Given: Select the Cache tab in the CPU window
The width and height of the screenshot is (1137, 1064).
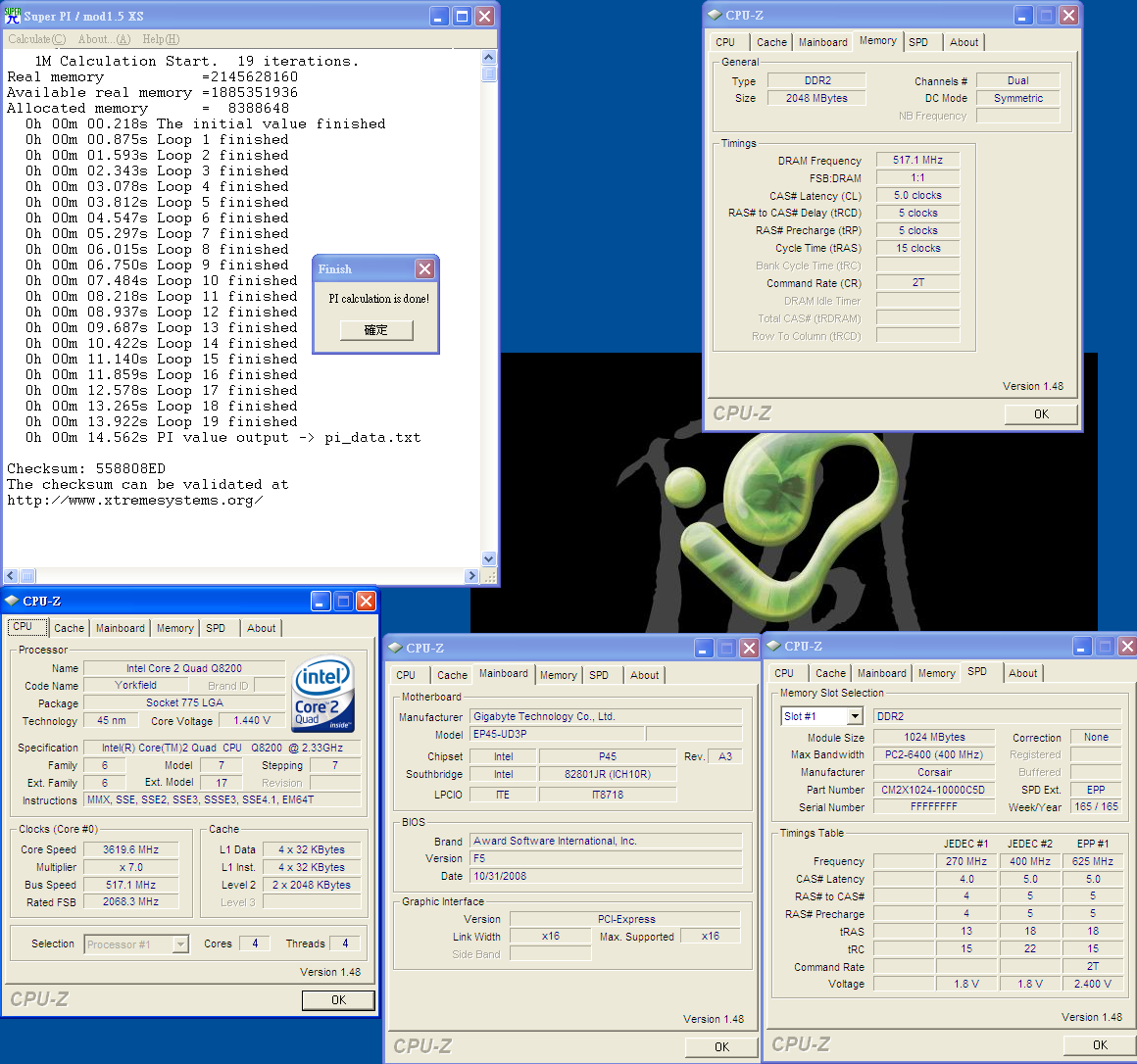Looking at the screenshot, I should [x=69, y=628].
